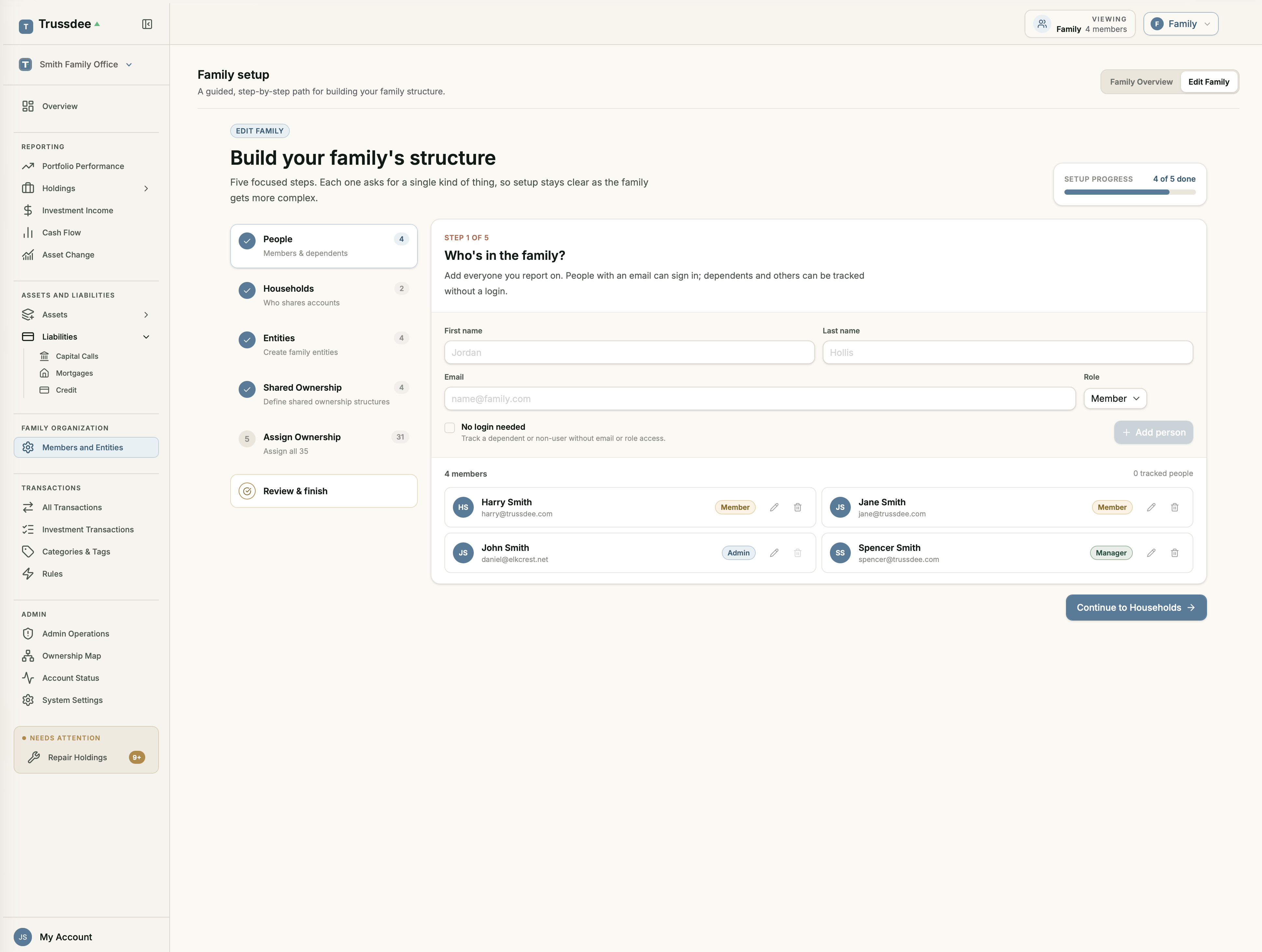Open Investment Transactions page
This screenshot has height=952, width=1262.
[86, 529]
